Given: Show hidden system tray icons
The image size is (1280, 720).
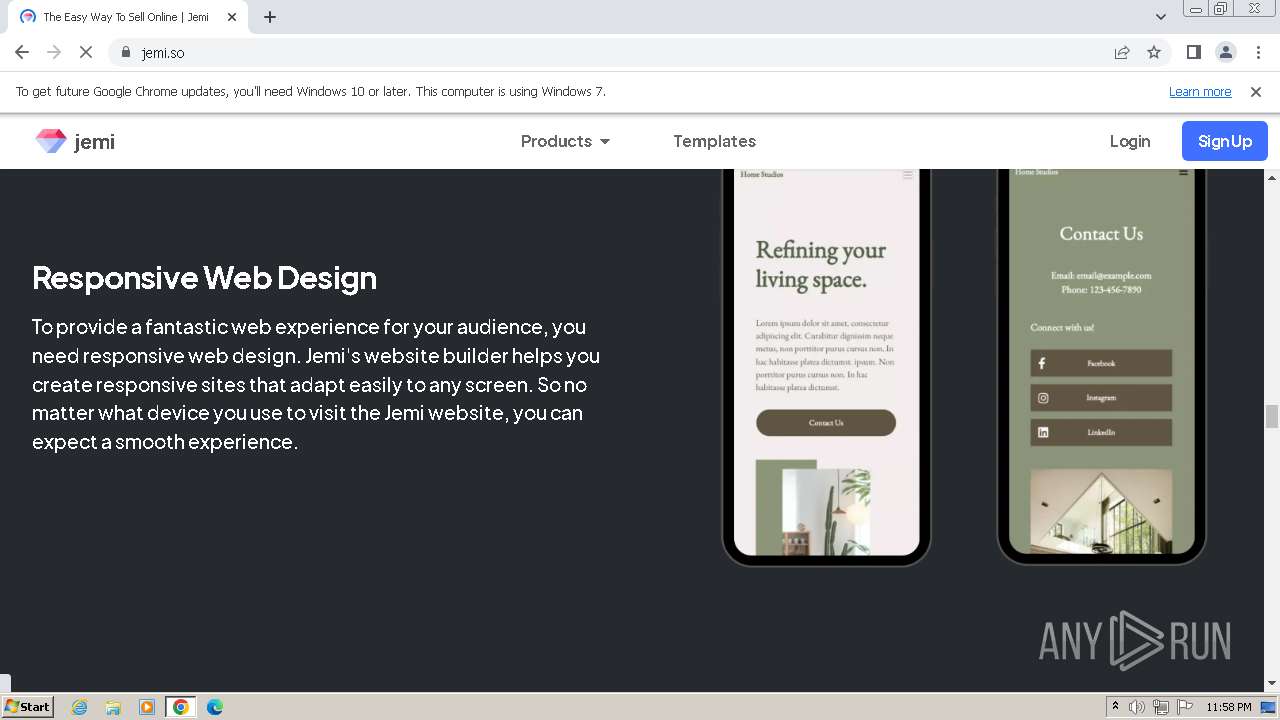Looking at the screenshot, I should (x=1116, y=707).
